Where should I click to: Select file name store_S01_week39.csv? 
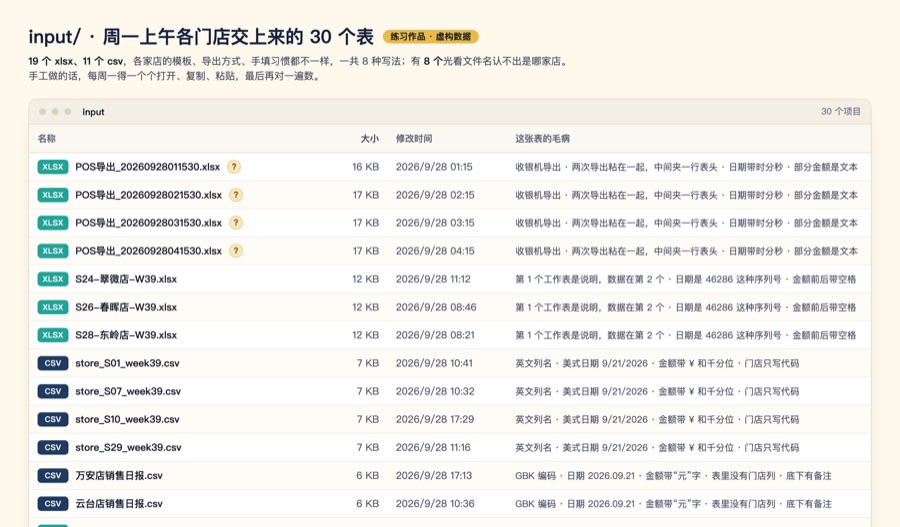127,363
